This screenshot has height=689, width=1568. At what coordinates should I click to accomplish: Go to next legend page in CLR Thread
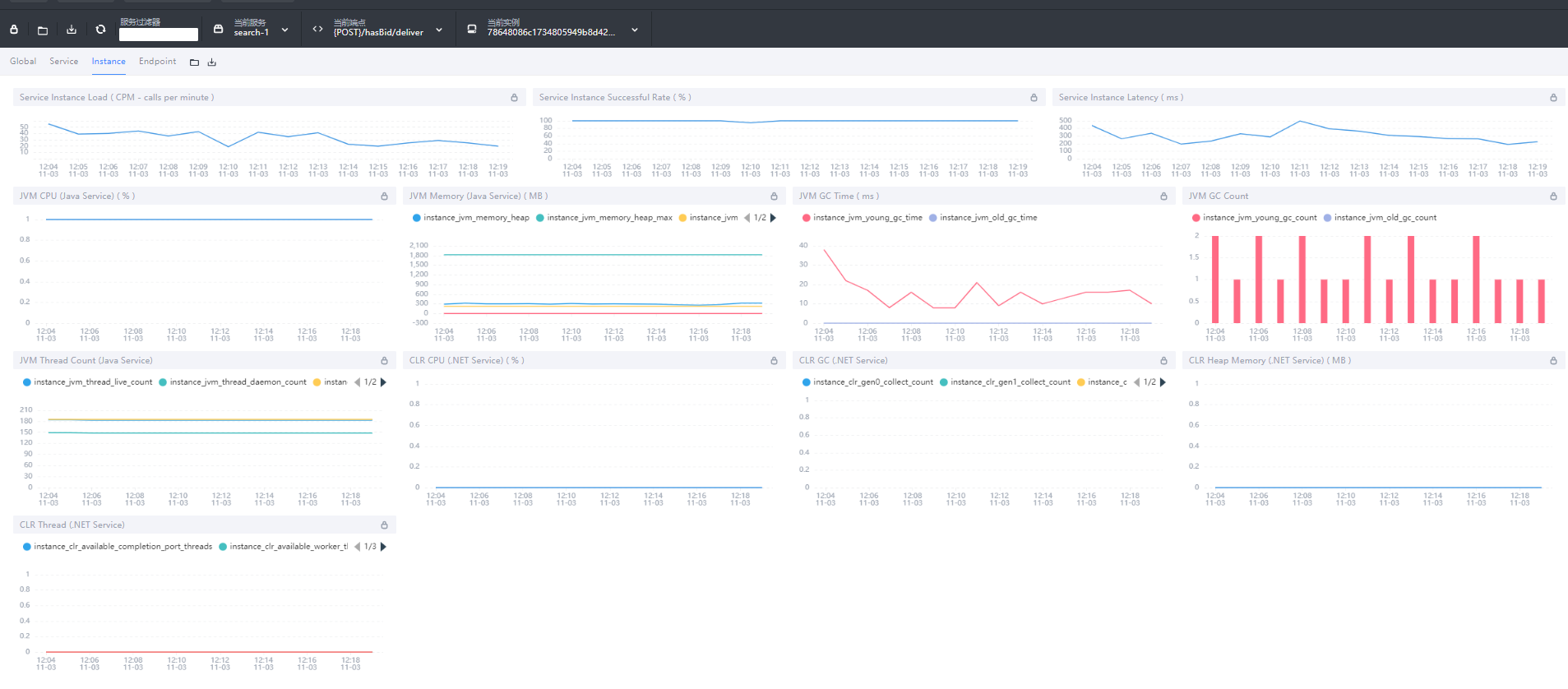point(383,547)
